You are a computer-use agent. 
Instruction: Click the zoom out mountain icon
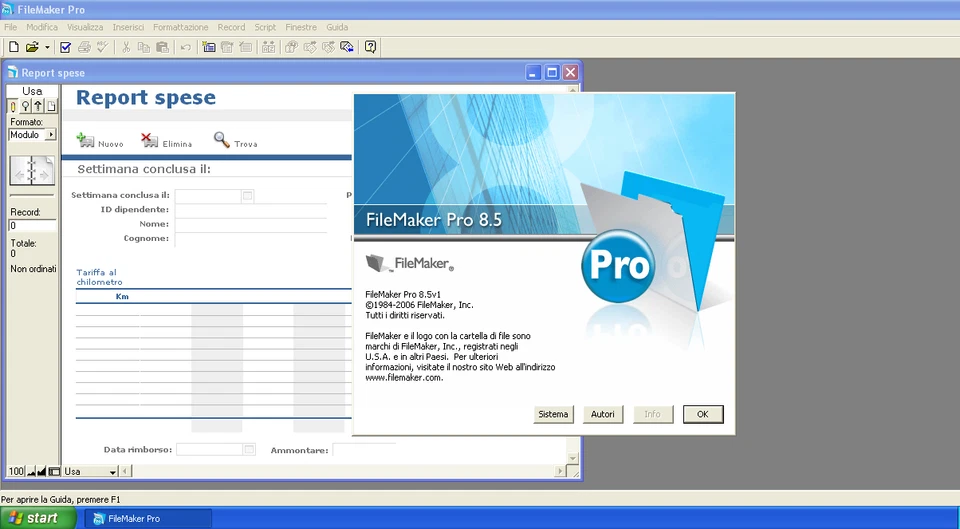[31, 471]
